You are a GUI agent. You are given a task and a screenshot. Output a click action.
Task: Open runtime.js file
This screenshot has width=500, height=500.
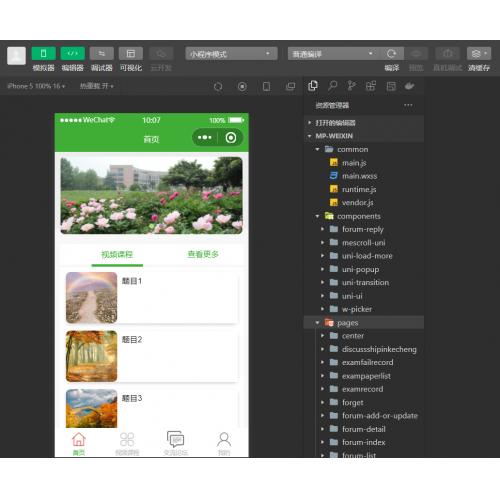click(x=364, y=189)
